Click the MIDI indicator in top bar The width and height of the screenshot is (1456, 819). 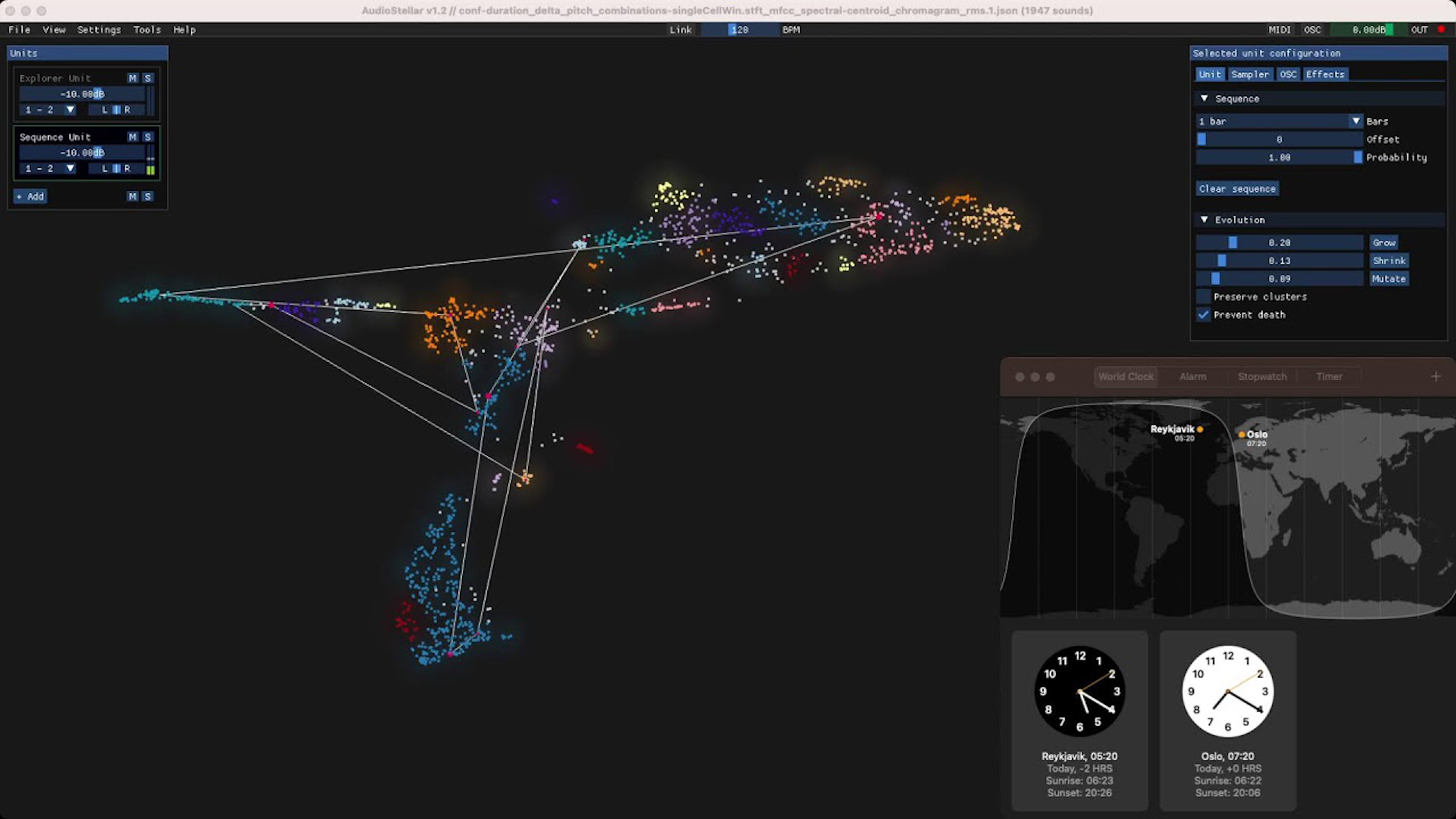click(1279, 30)
